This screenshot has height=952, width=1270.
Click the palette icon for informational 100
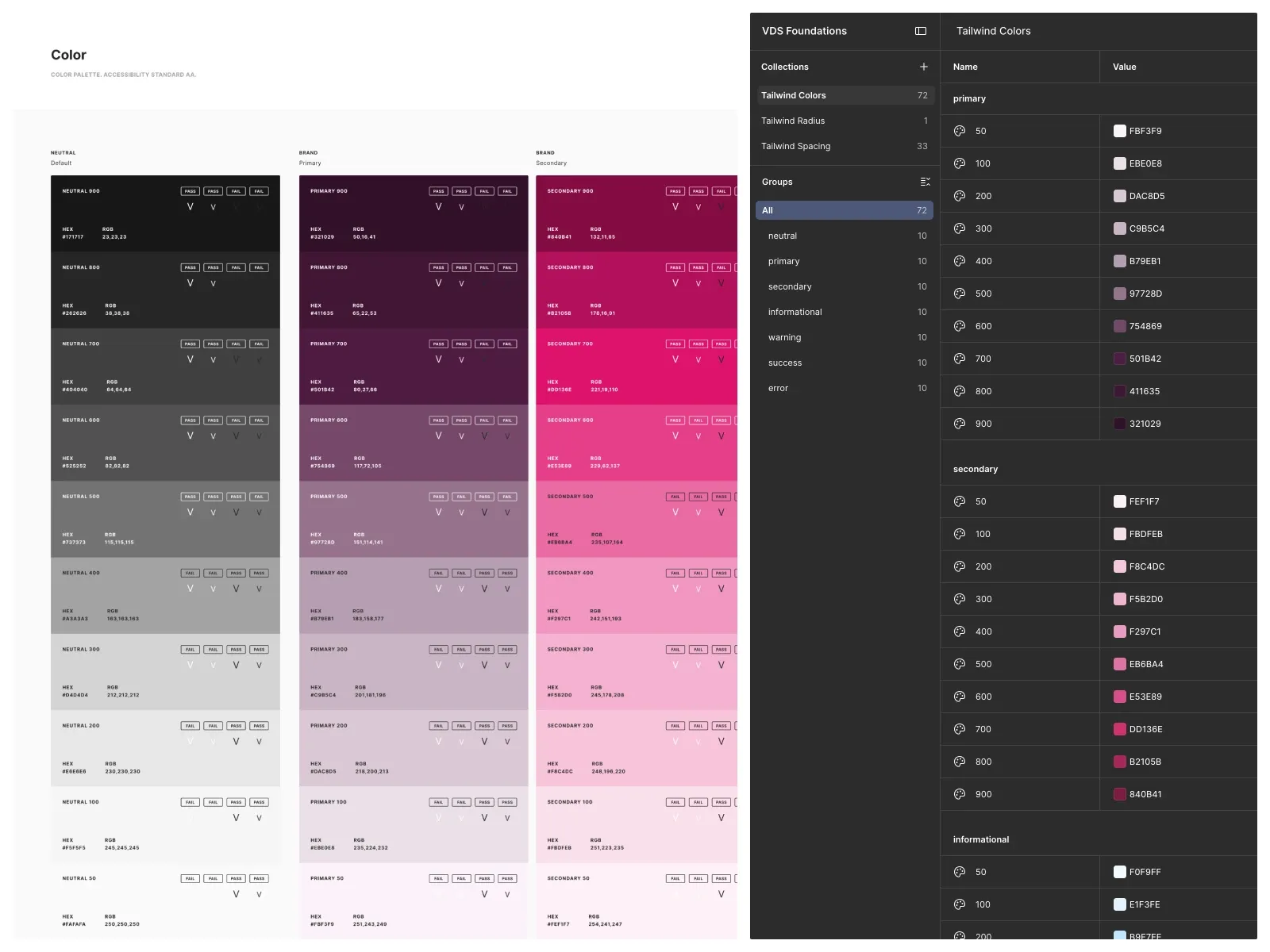tap(960, 904)
